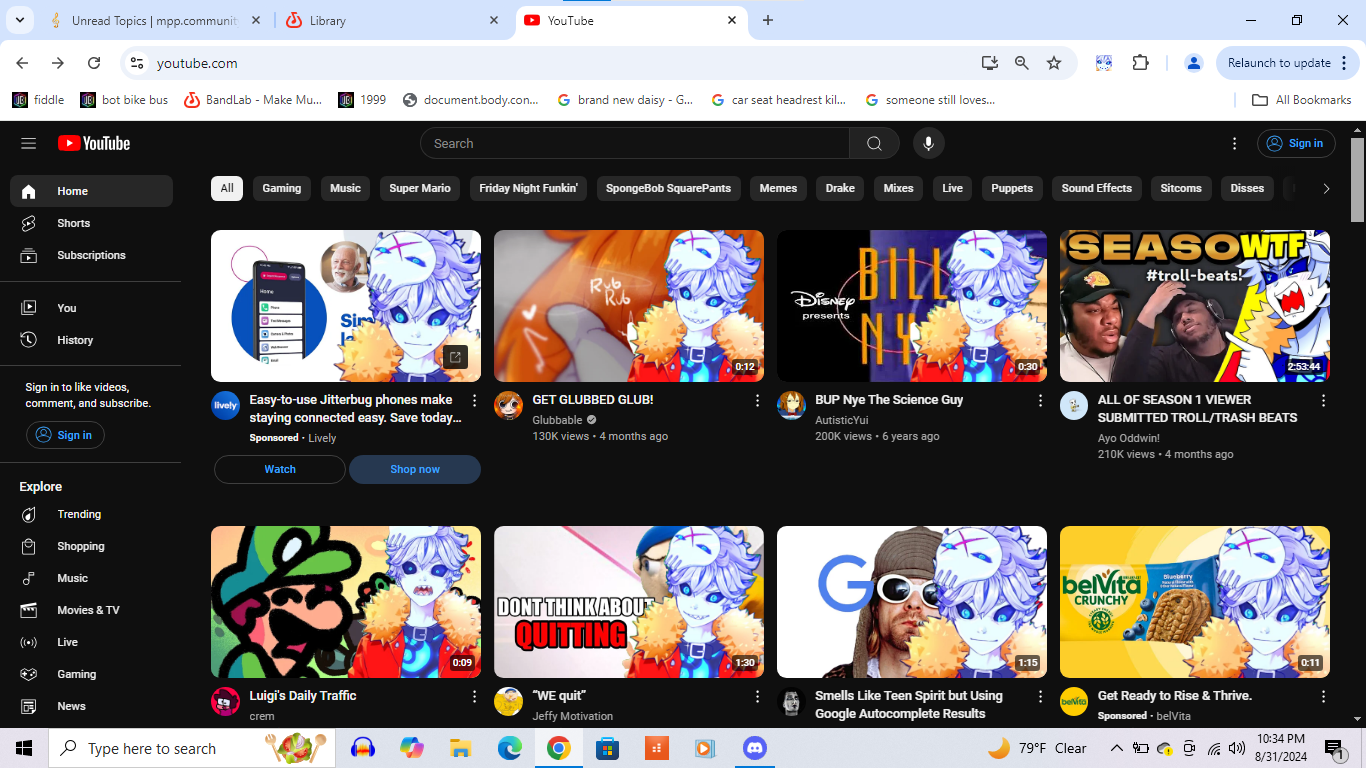The image size is (1366, 768).
Task: Open GET GLUBBED GLUB! video title
Action: point(593,399)
